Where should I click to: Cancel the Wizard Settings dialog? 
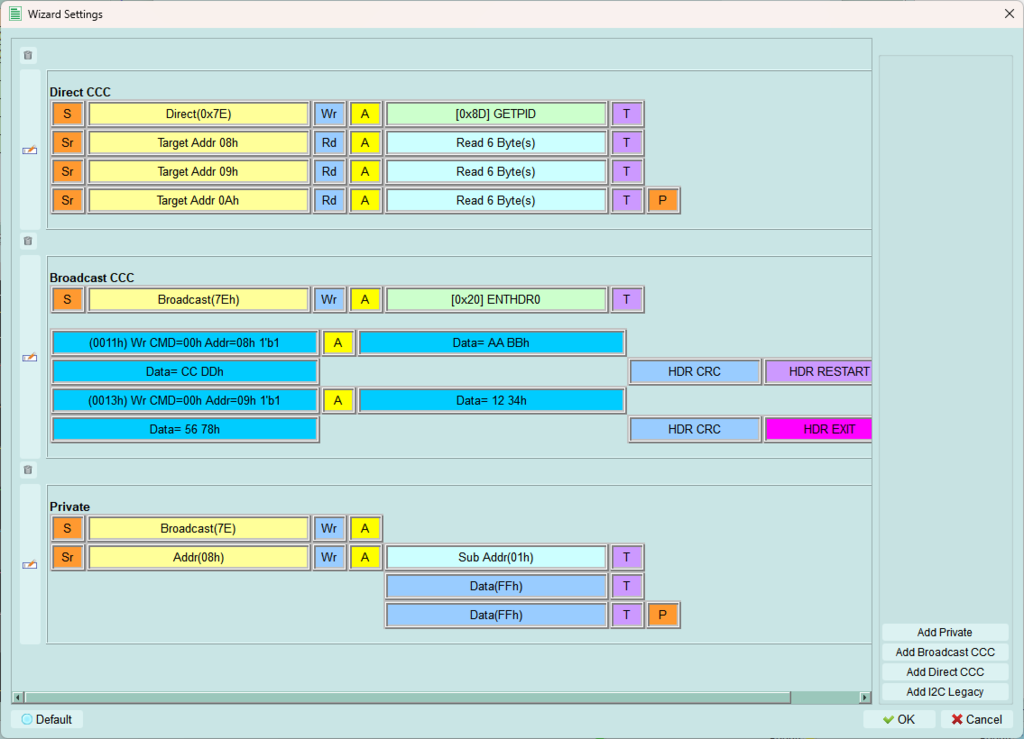pyautogui.click(x=976, y=719)
